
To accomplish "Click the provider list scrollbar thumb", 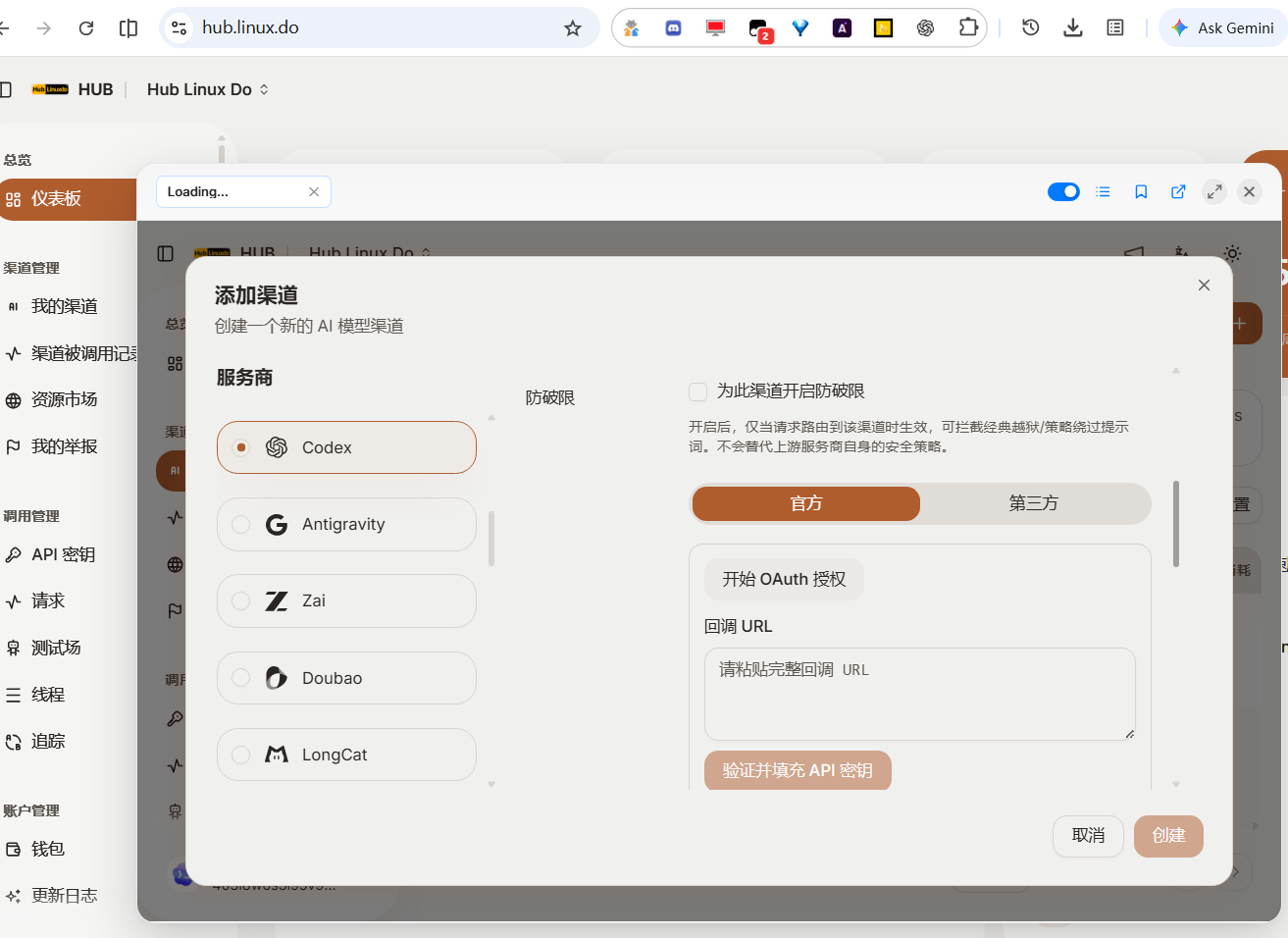I will (x=491, y=539).
